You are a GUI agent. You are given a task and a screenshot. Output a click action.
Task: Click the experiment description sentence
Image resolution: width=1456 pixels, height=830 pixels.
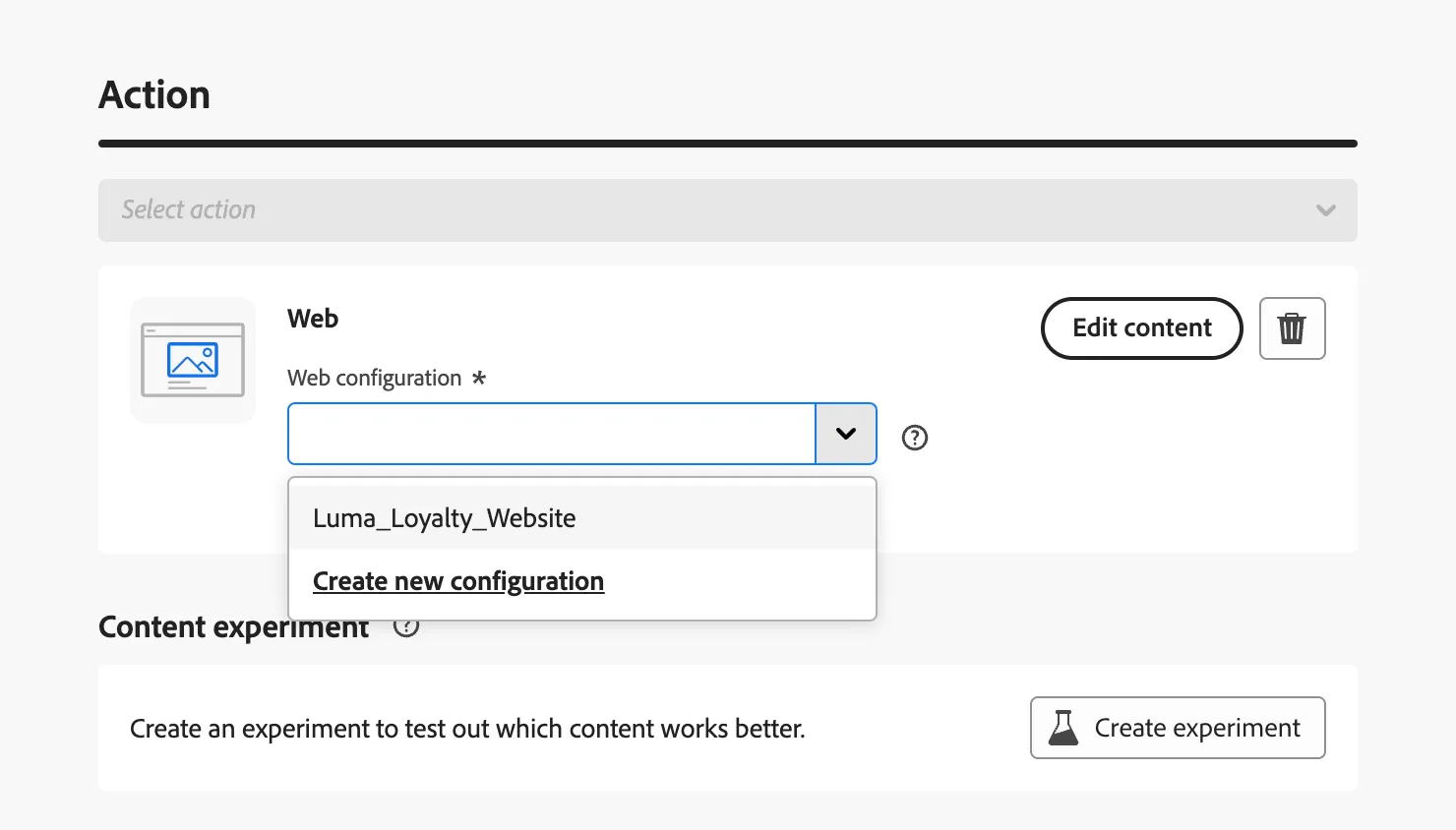tap(467, 729)
